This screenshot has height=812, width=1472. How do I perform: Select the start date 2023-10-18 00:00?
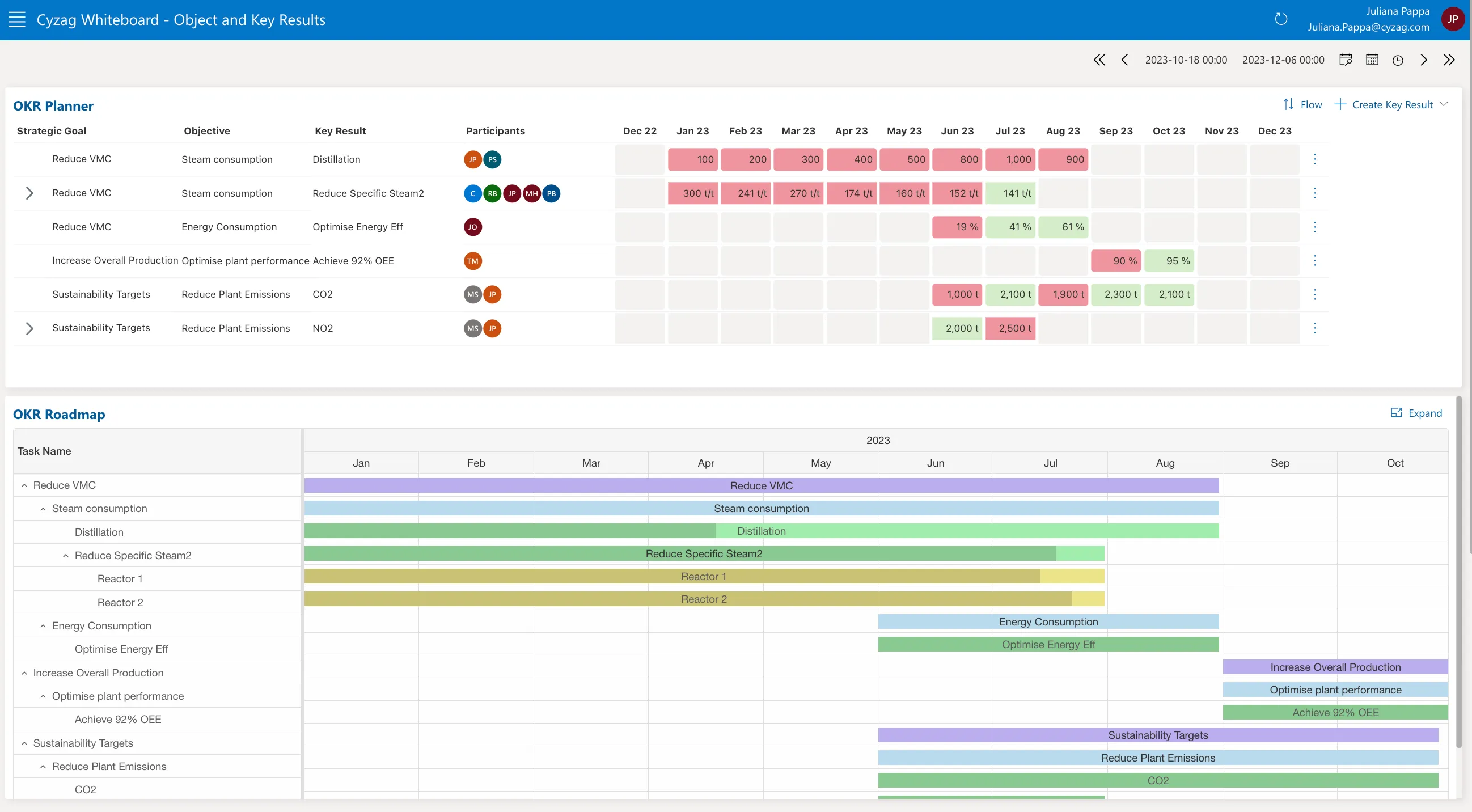1186,60
